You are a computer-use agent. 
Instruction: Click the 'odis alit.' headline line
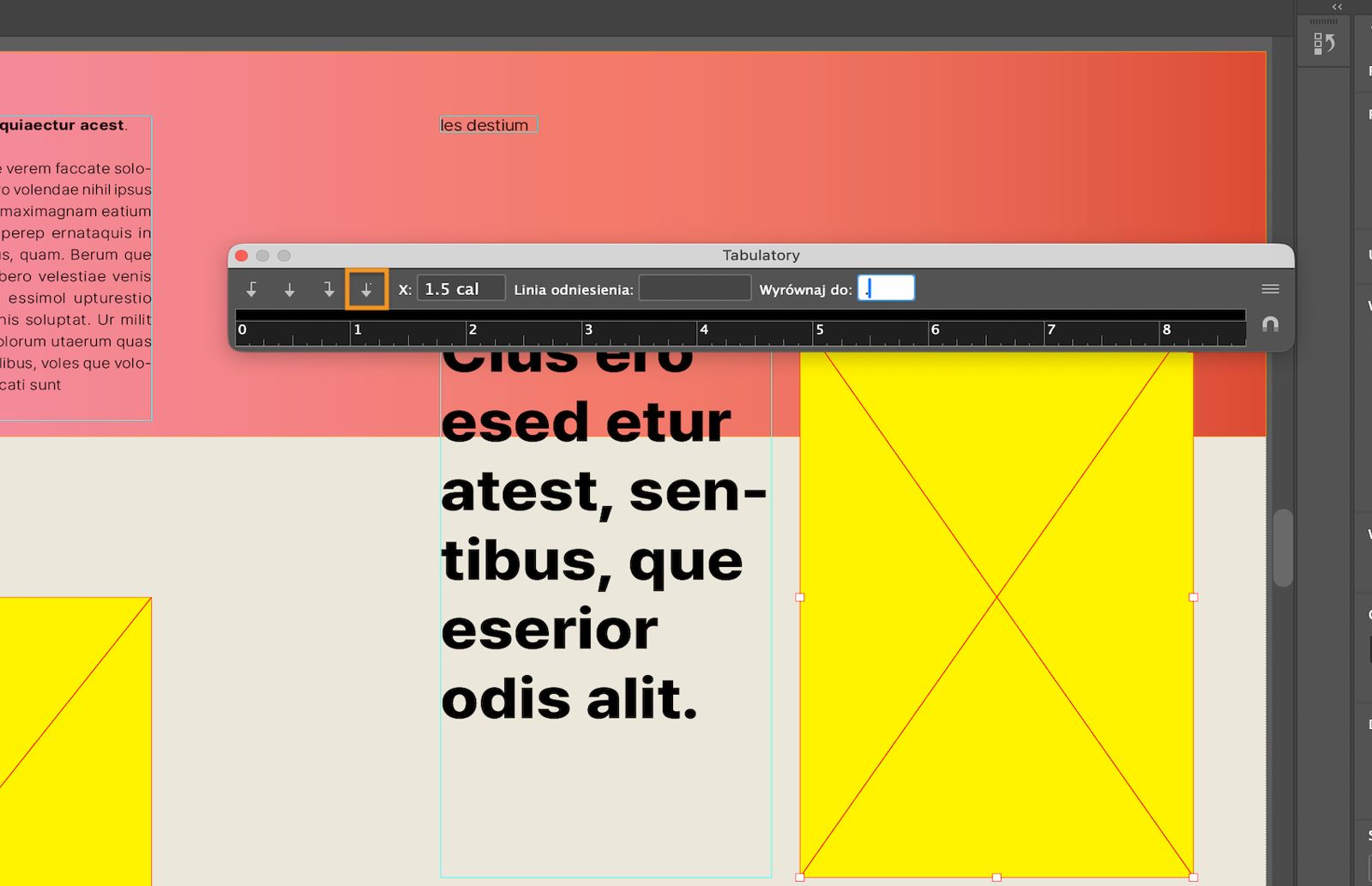(569, 699)
